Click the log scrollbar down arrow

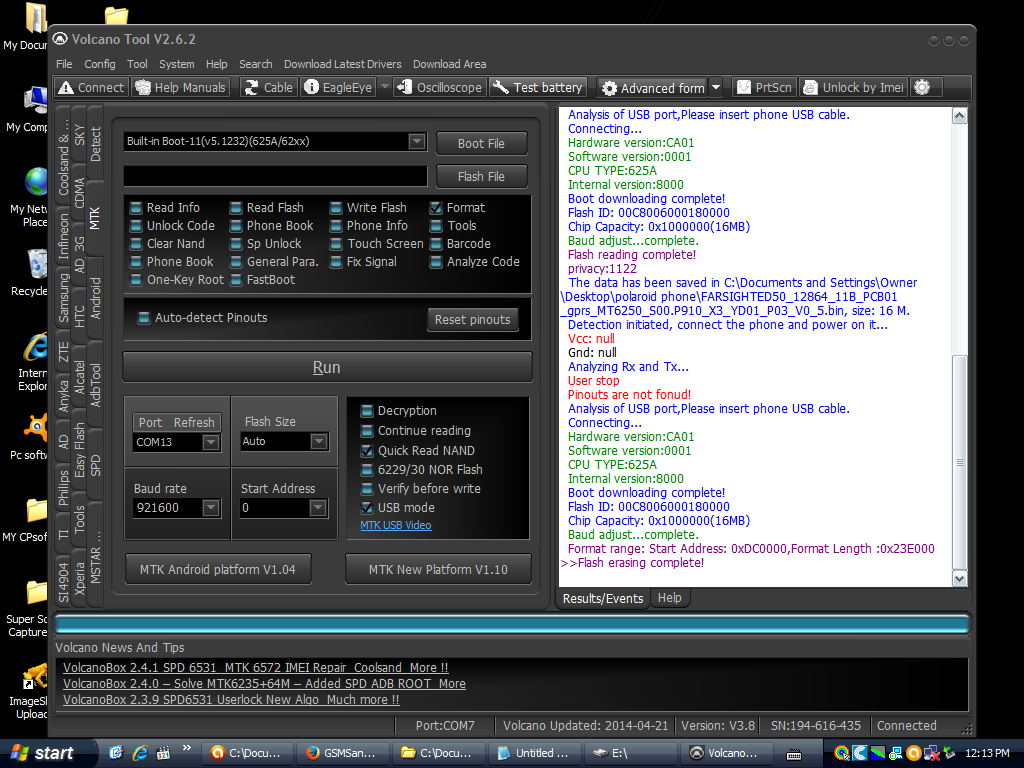(959, 579)
